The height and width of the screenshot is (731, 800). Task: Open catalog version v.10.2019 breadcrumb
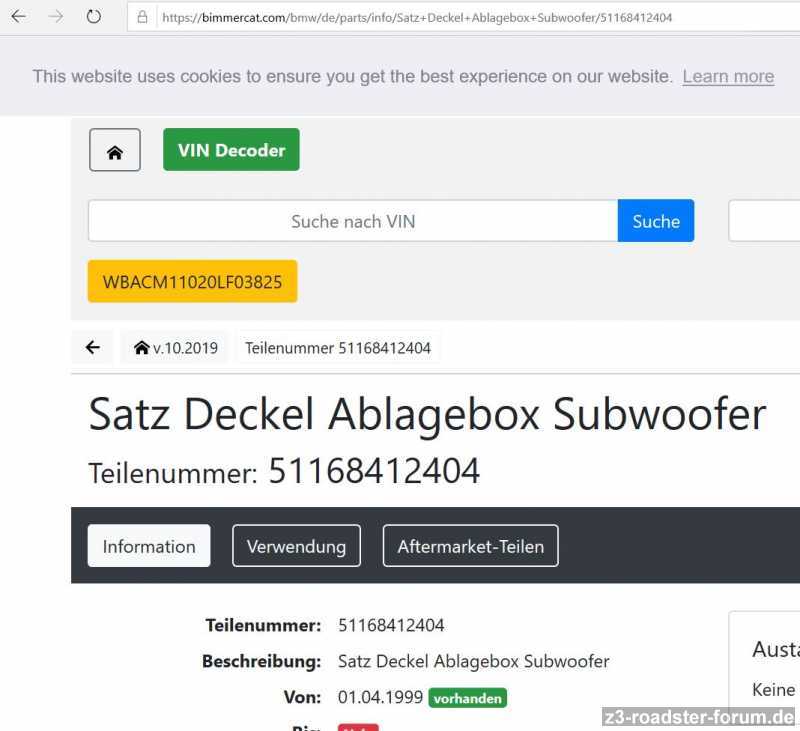pyautogui.click(x=175, y=348)
